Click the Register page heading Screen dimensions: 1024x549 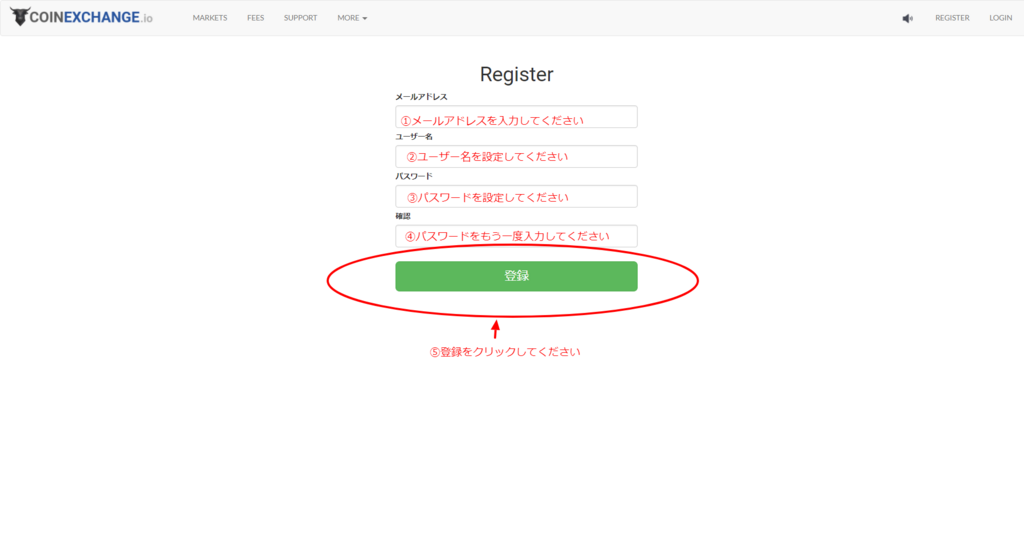(516, 74)
